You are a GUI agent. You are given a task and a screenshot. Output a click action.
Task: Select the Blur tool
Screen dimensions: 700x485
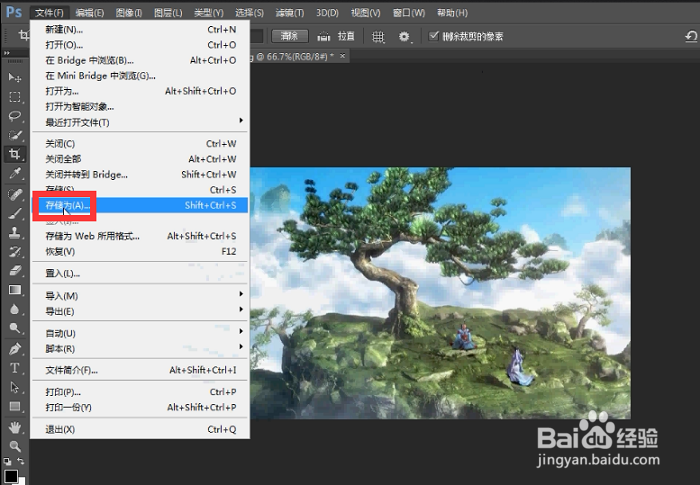click(x=15, y=309)
